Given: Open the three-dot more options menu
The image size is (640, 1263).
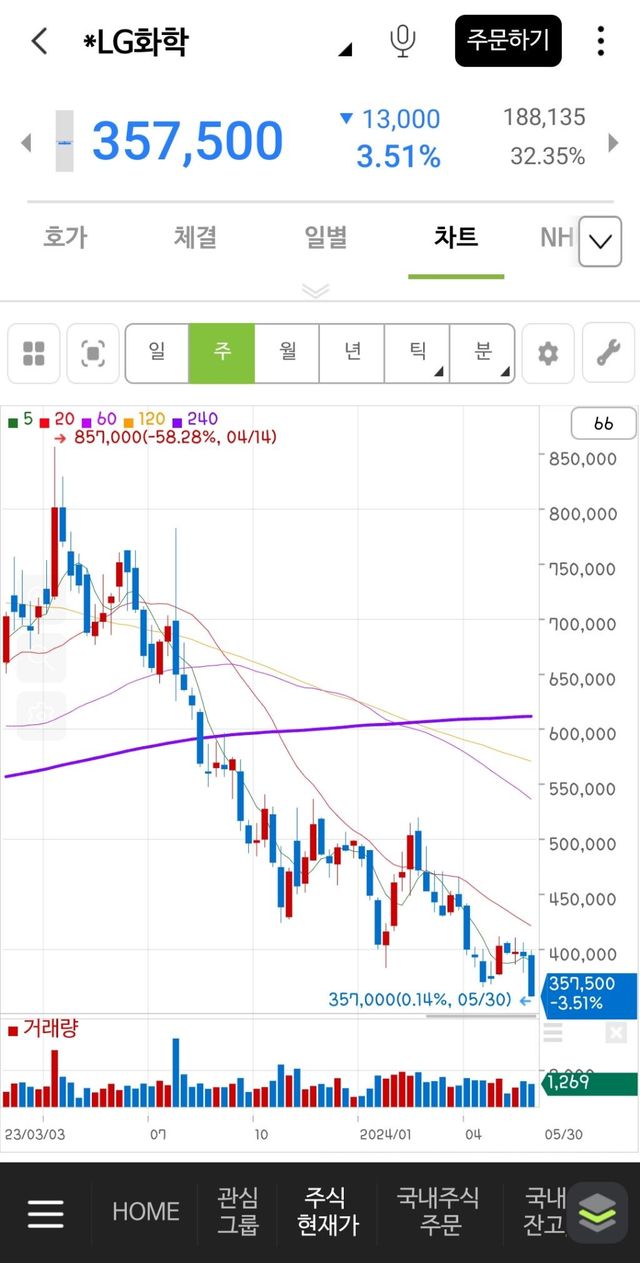Looking at the screenshot, I should [x=600, y=41].
